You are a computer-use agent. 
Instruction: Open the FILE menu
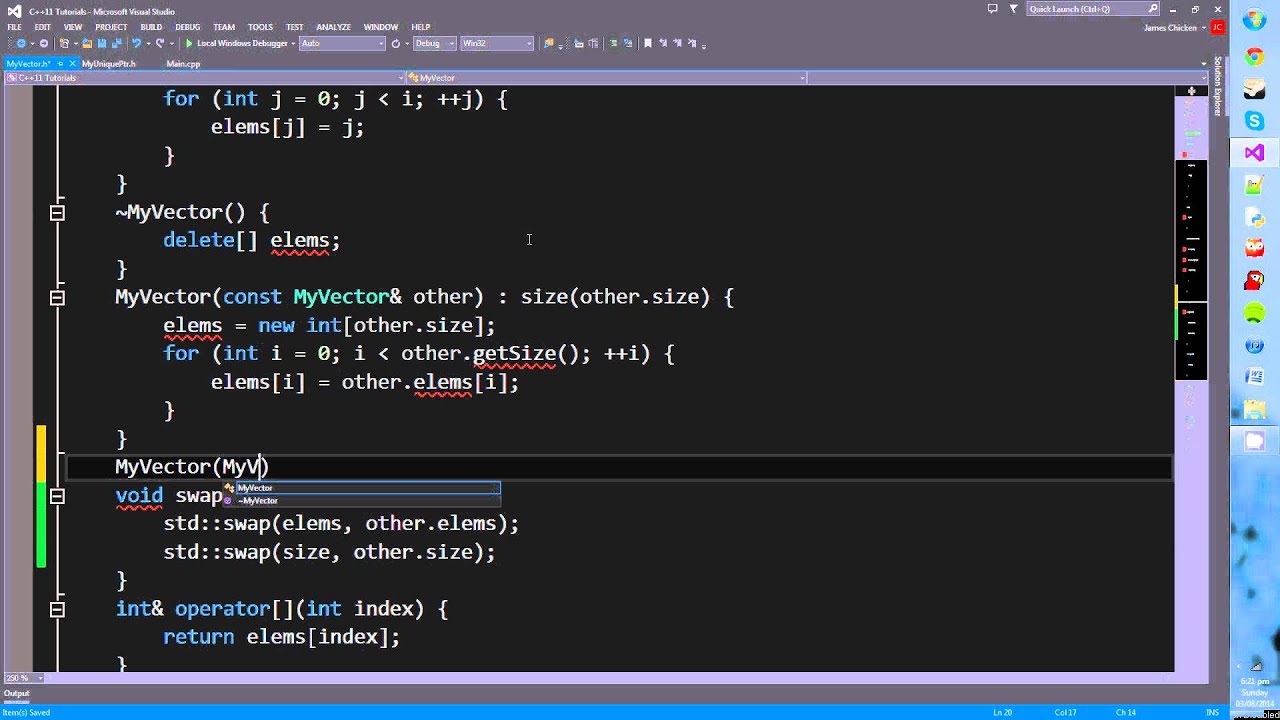(15, 27)
